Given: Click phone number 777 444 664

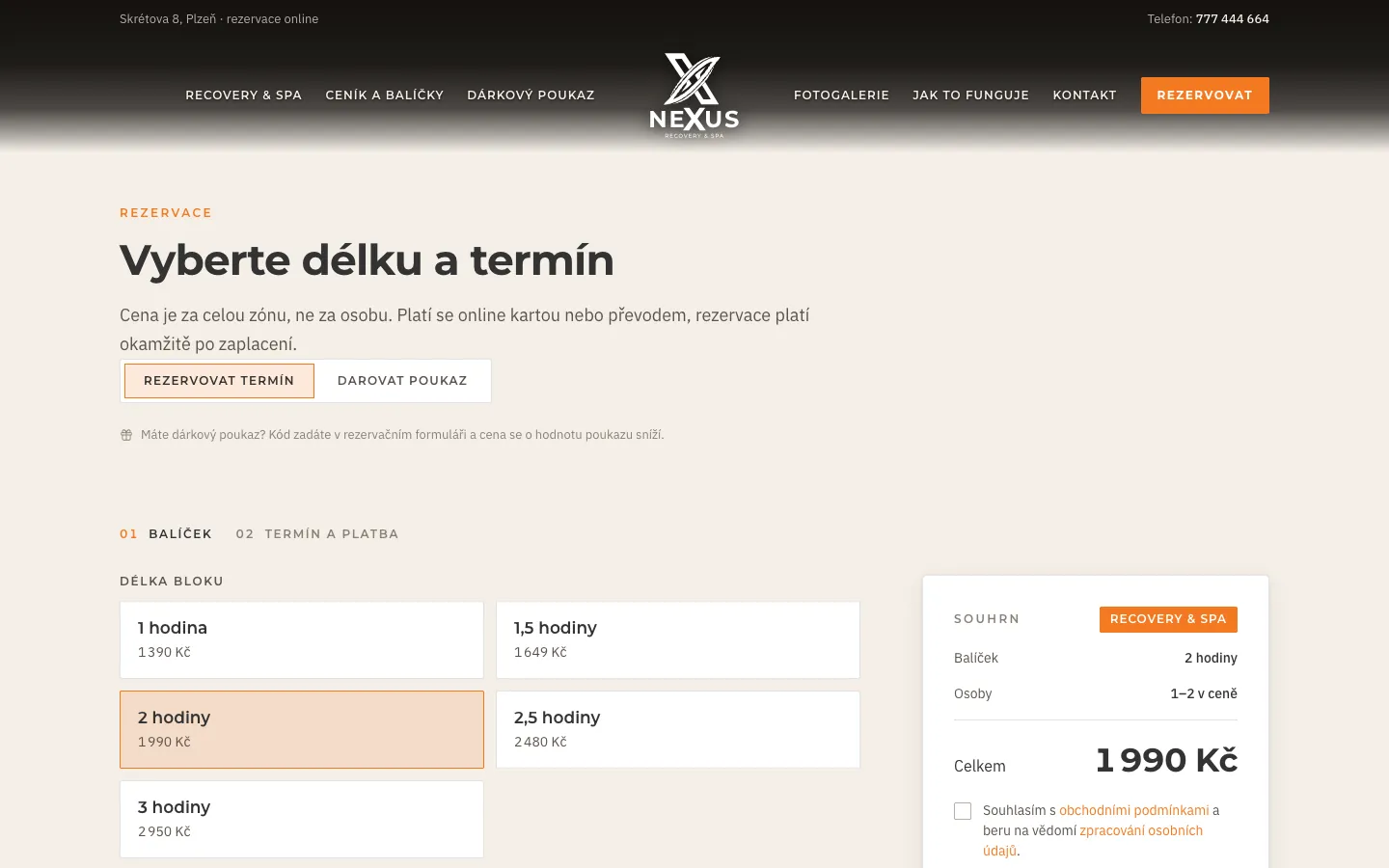Looking at the screenshot, I should tap(1233, 19).
